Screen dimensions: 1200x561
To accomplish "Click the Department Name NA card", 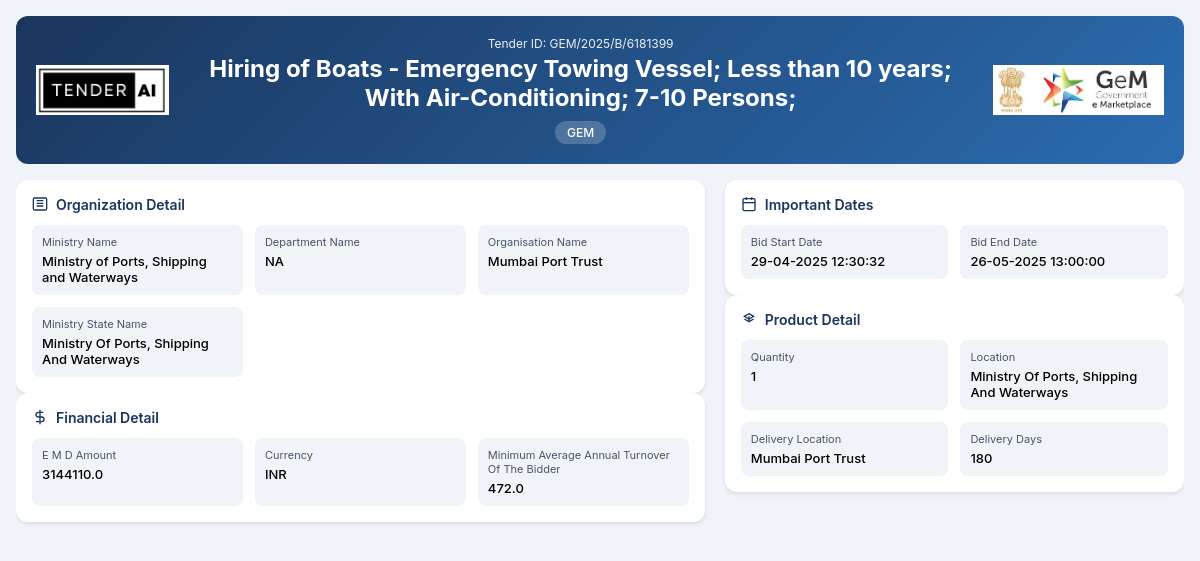I will pyautogui.click(x=360, y=260).
